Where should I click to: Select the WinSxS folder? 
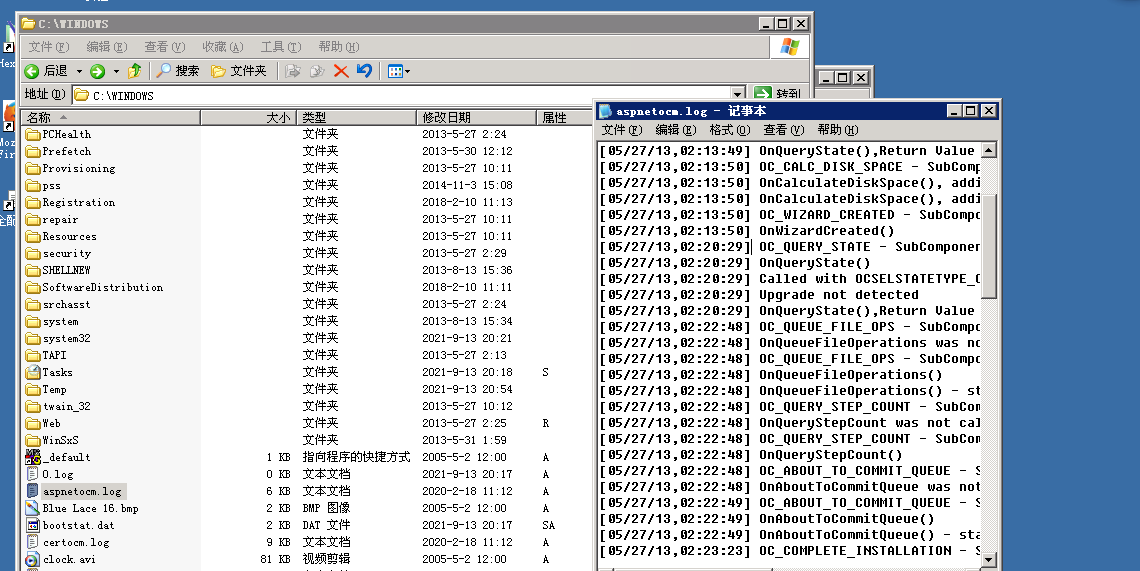click(x=52, y=440)
